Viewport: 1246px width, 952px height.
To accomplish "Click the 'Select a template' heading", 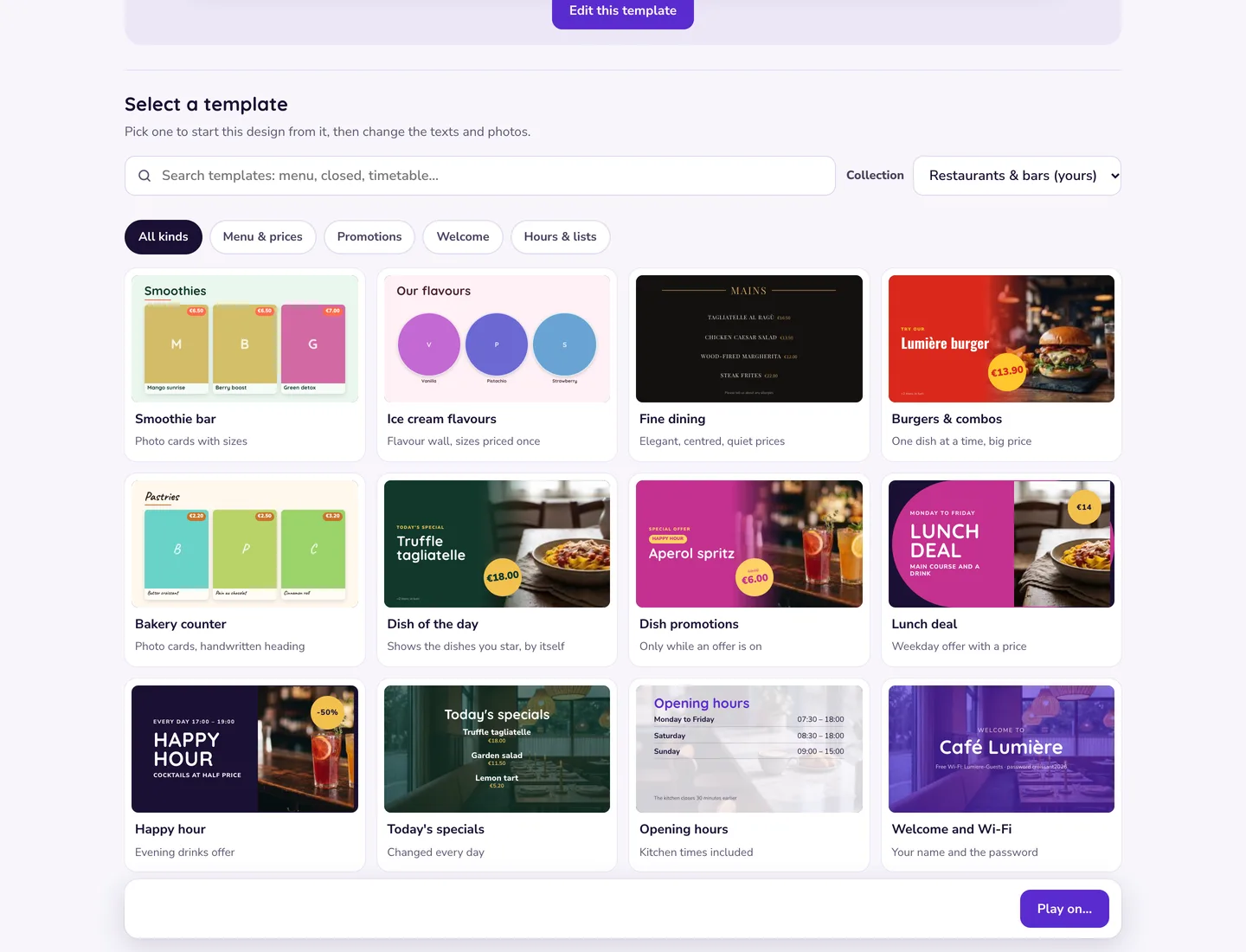I will click(x=206, y=105).
